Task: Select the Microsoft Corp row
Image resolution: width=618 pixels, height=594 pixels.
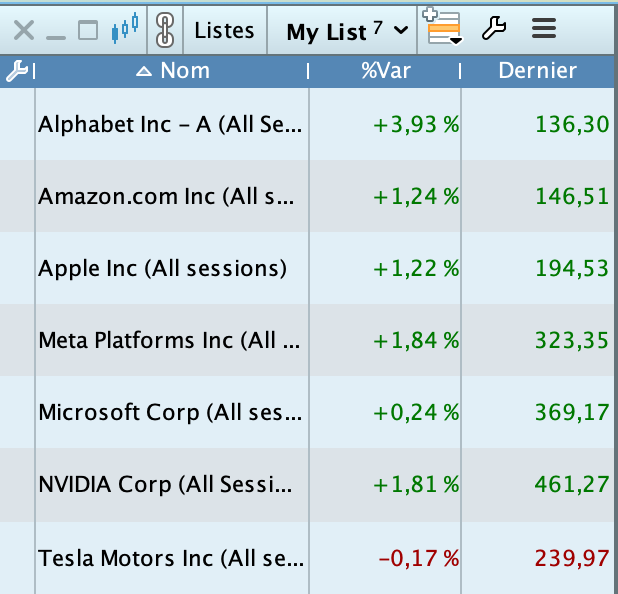Action: point(168,413)
